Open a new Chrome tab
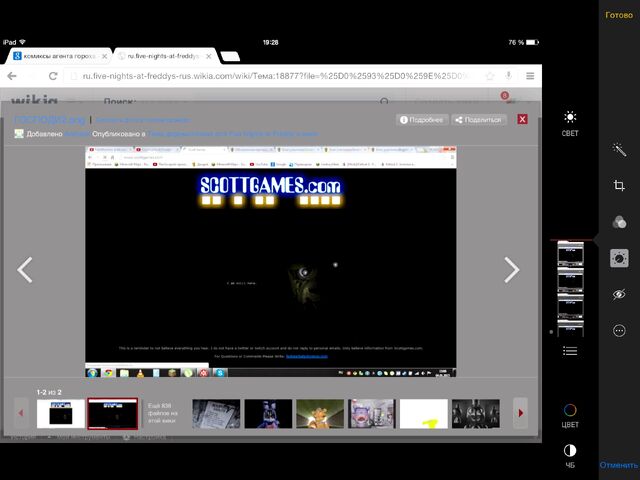 230,56
